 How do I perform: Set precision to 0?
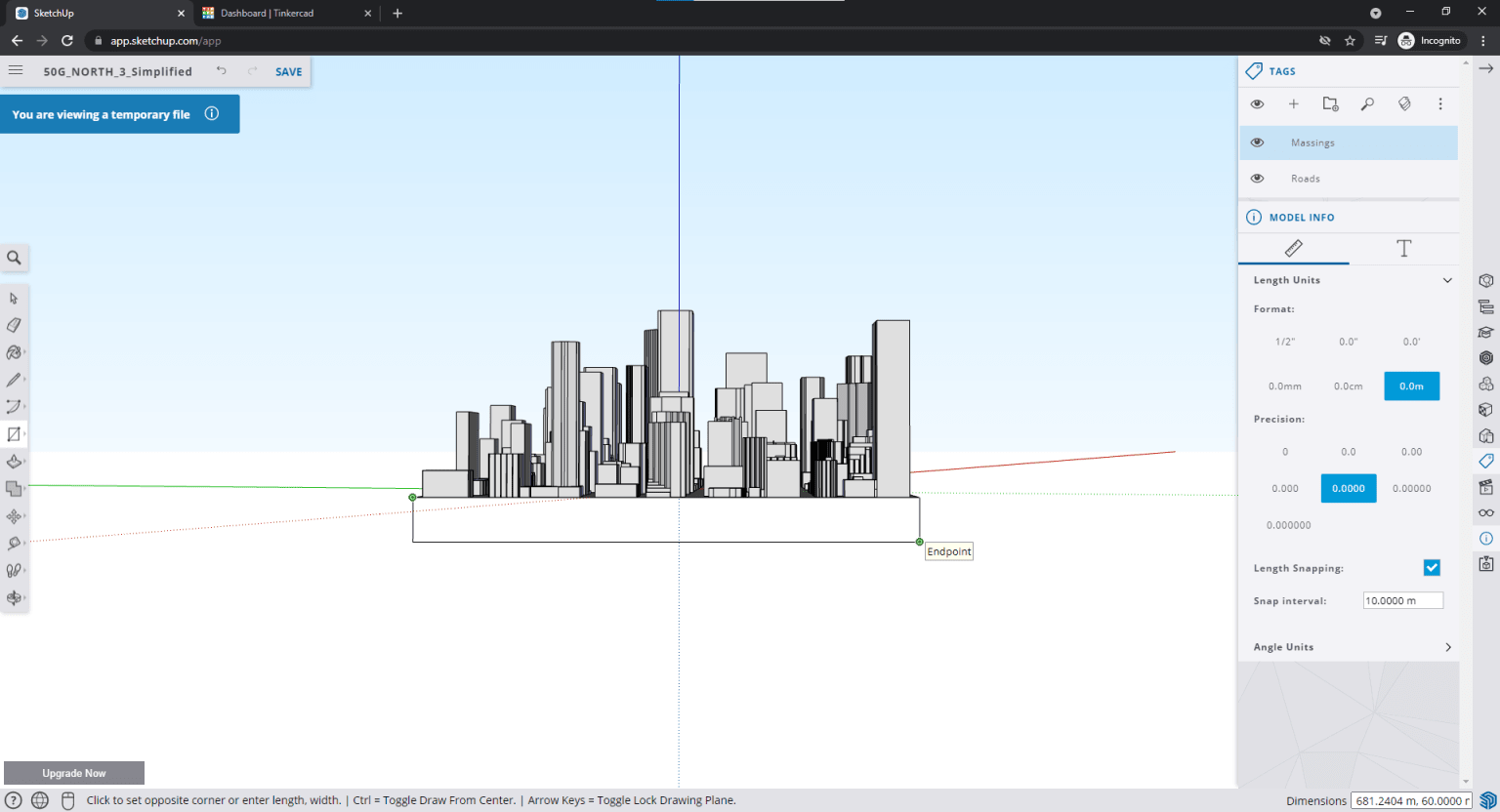point(1285,452)
